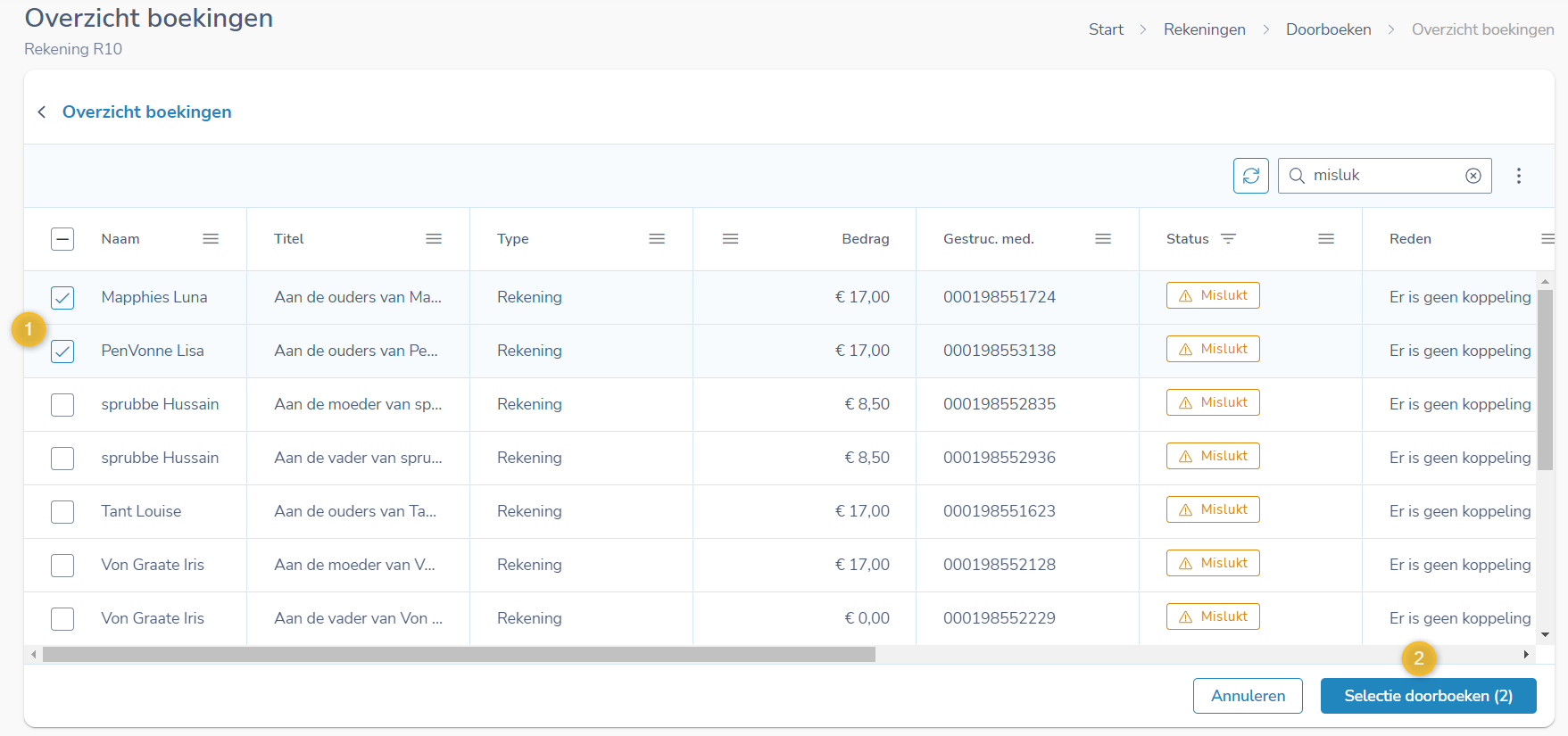Check the Von Graate Iris vader row checkbox
Image resolution: width=1568 pixels, height=736 pixels.
click(x=62, y=618)
